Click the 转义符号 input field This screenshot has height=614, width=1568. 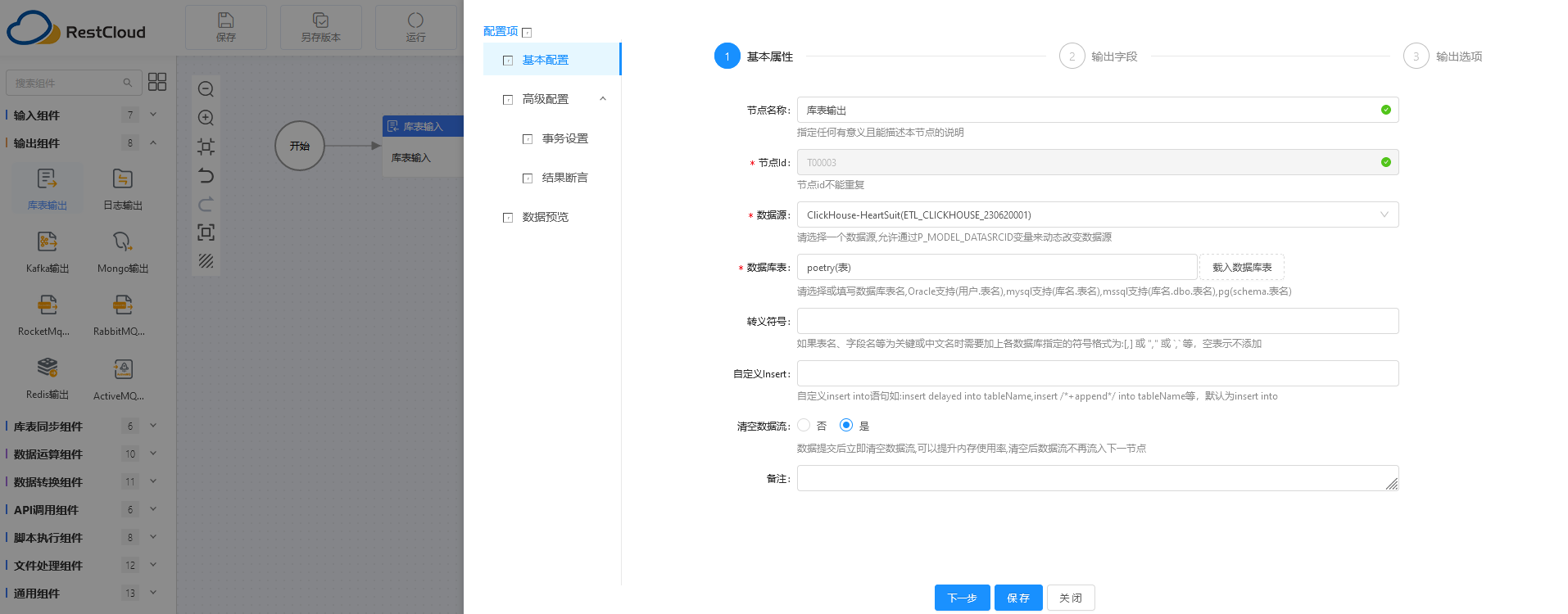[x=1098, y=321]
